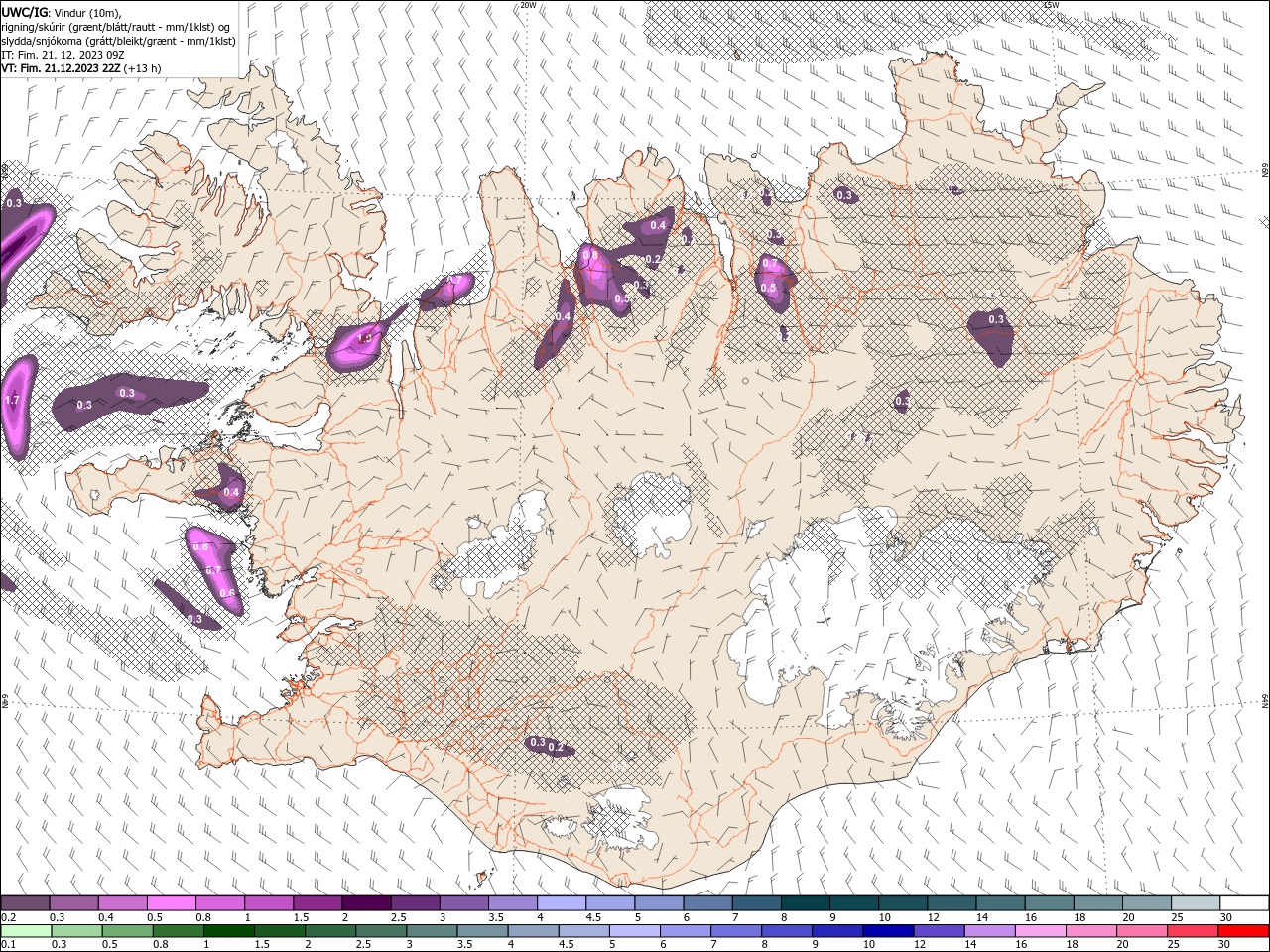Pick the dark teal legend swatch labeled 8
The image size is (1270, 952).
804,903
